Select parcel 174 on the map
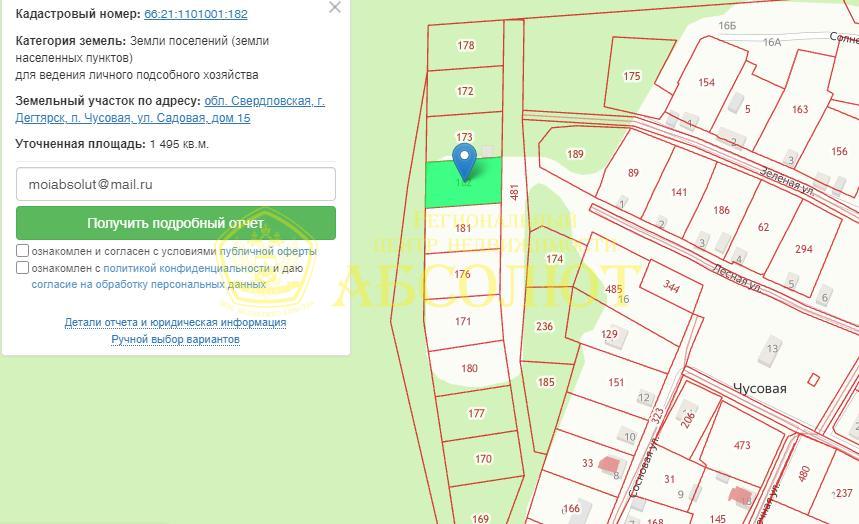Screen dimensions: 859x524 (554, 259)
